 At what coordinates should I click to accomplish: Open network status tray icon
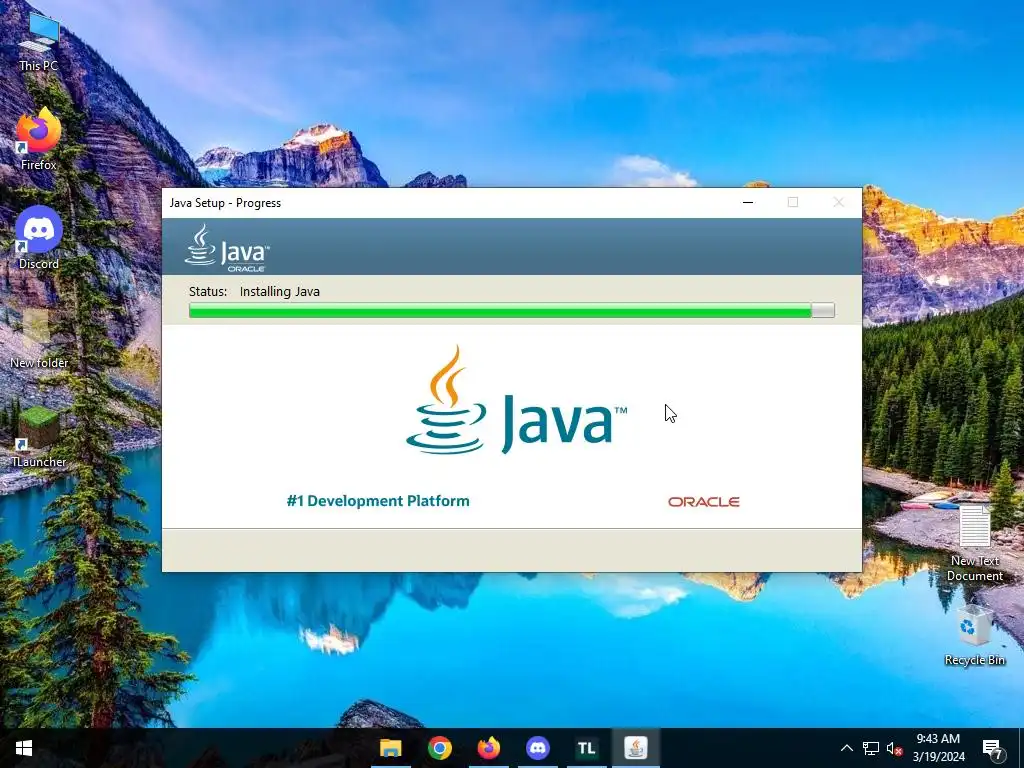click(x=871, y=748)
